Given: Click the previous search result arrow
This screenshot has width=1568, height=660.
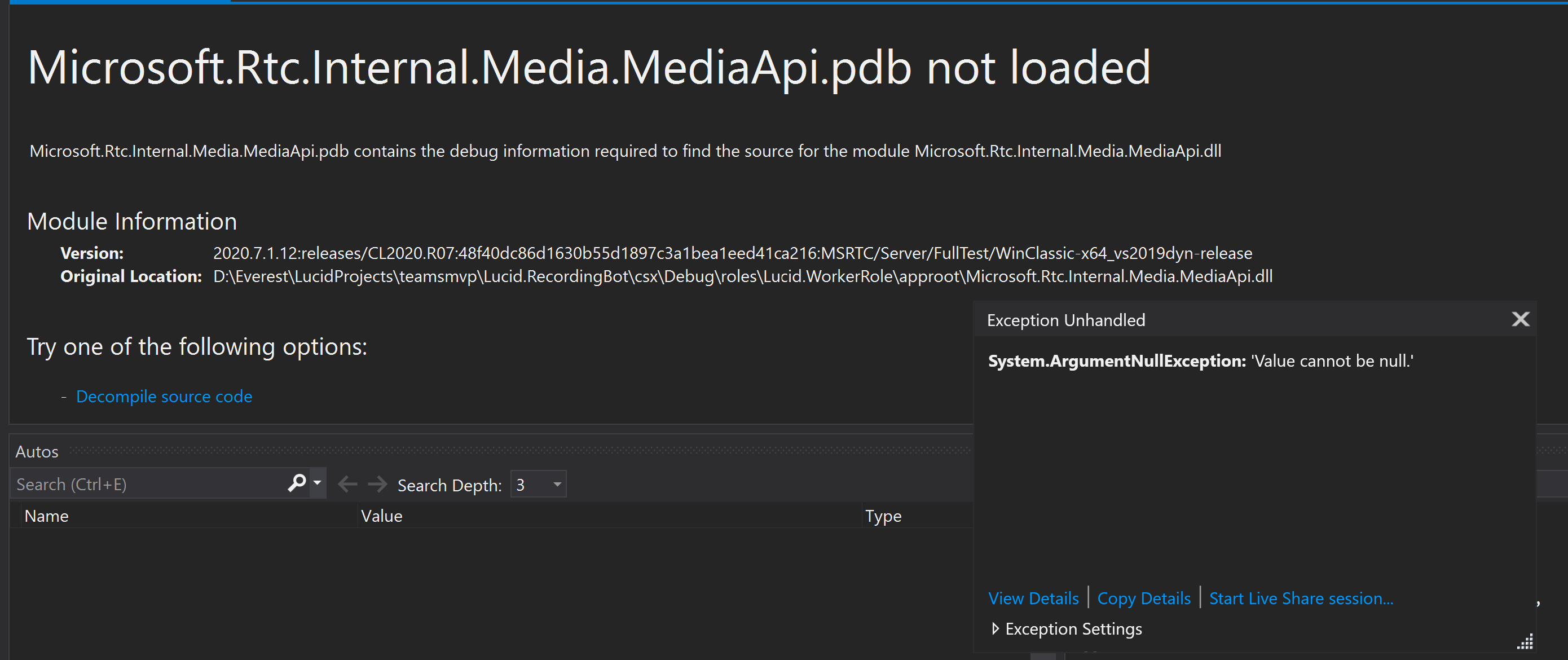Looking at the screenshot, I should 347,483.
